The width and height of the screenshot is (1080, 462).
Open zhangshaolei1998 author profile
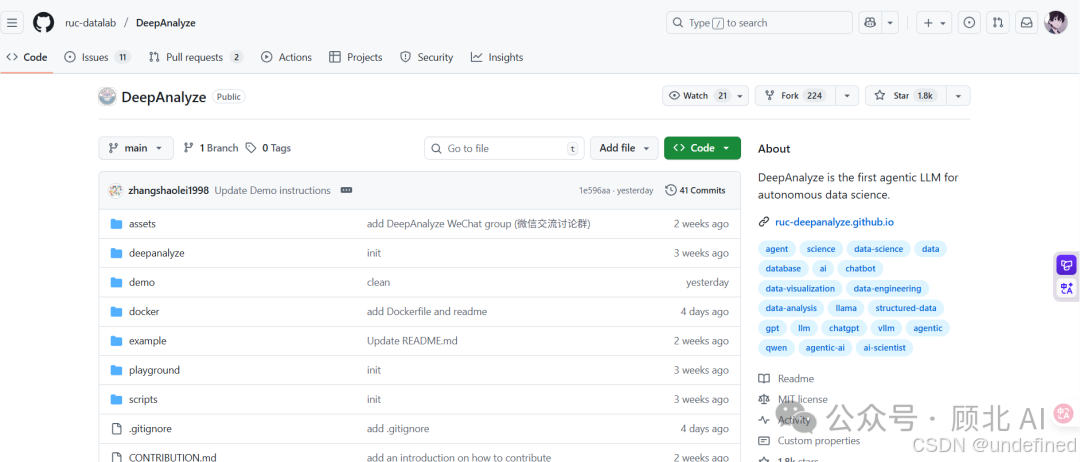pyautogui.click(x=168, y=191)
